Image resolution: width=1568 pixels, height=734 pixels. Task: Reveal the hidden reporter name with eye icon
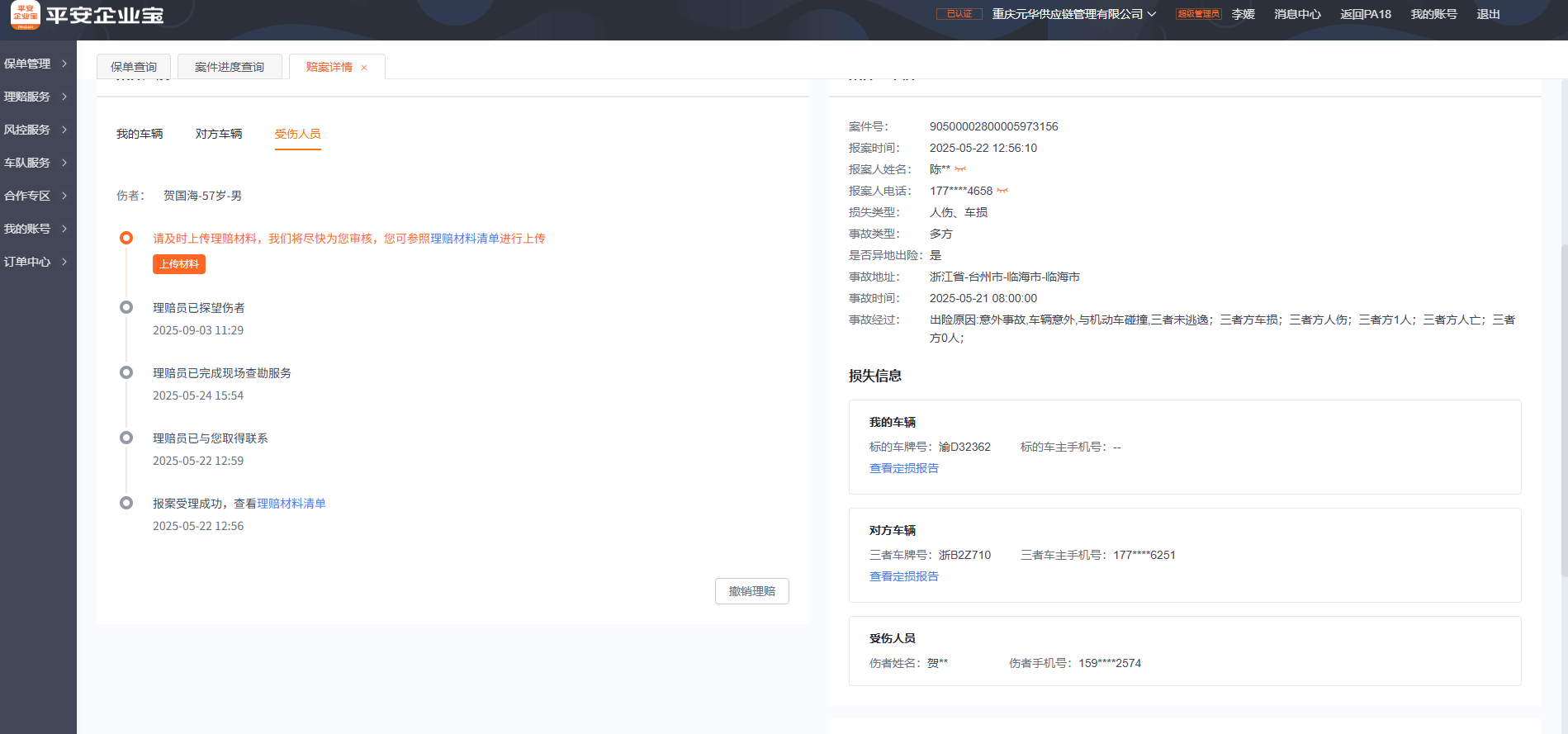(960, 169)
